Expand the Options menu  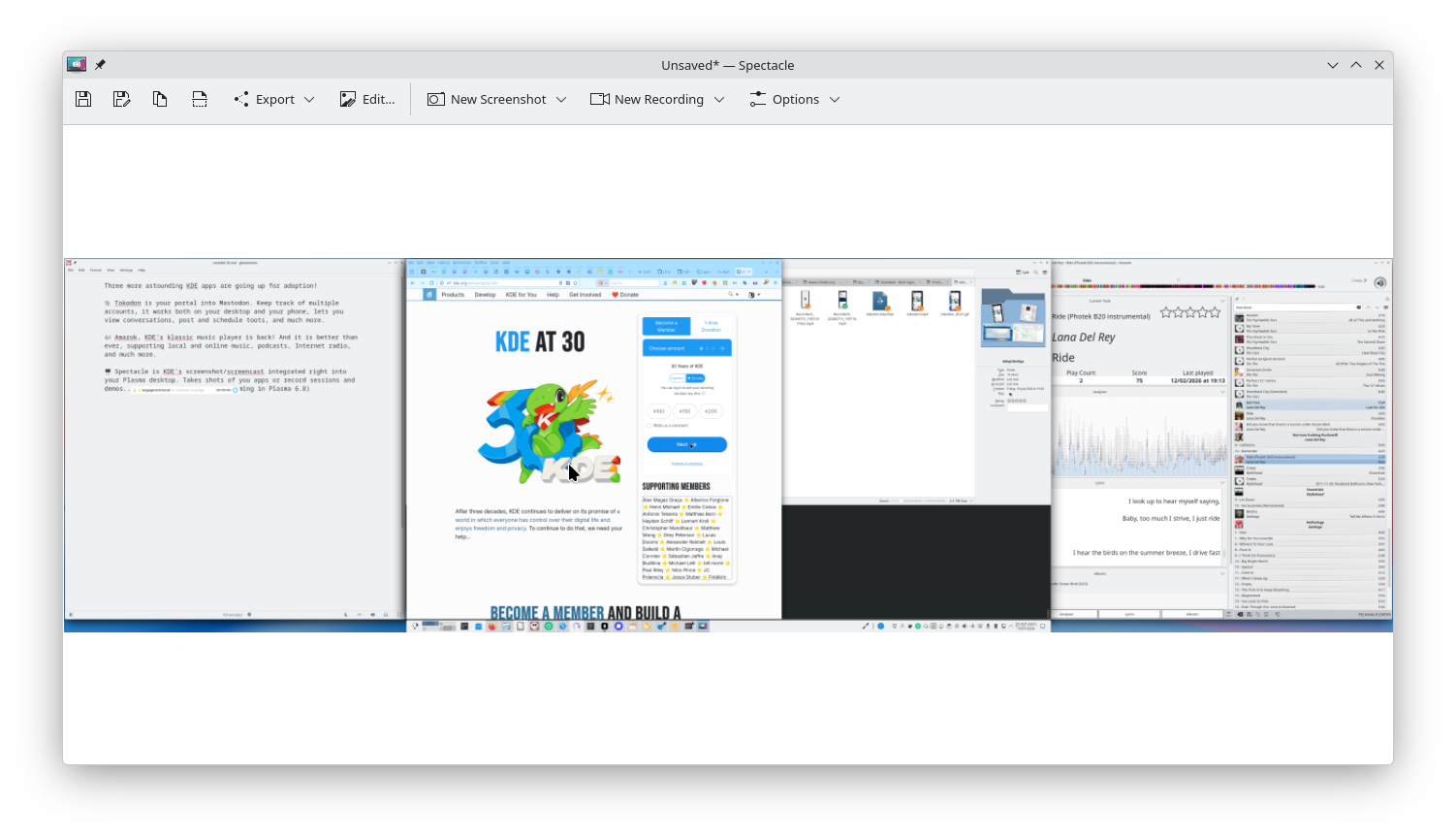(795, 99)
